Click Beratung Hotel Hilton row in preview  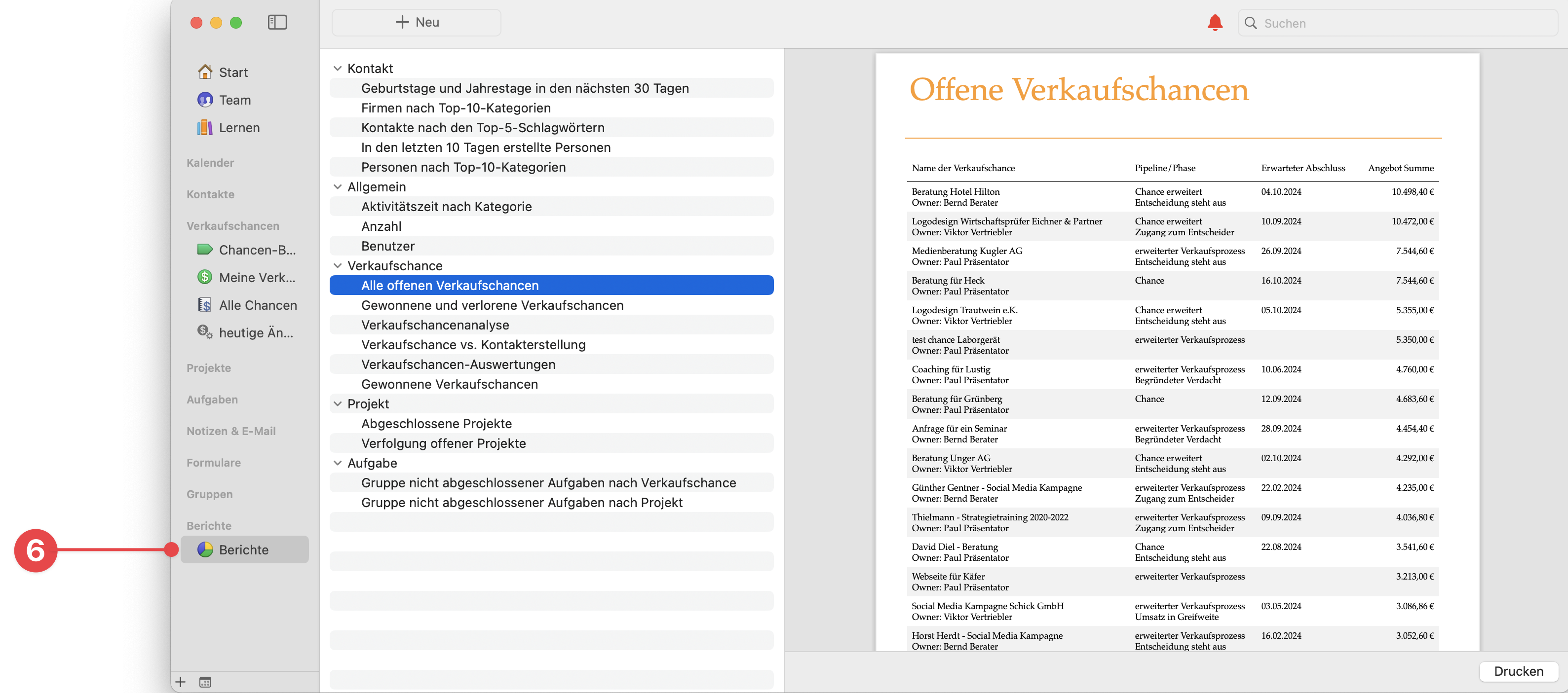(1172, 196)
